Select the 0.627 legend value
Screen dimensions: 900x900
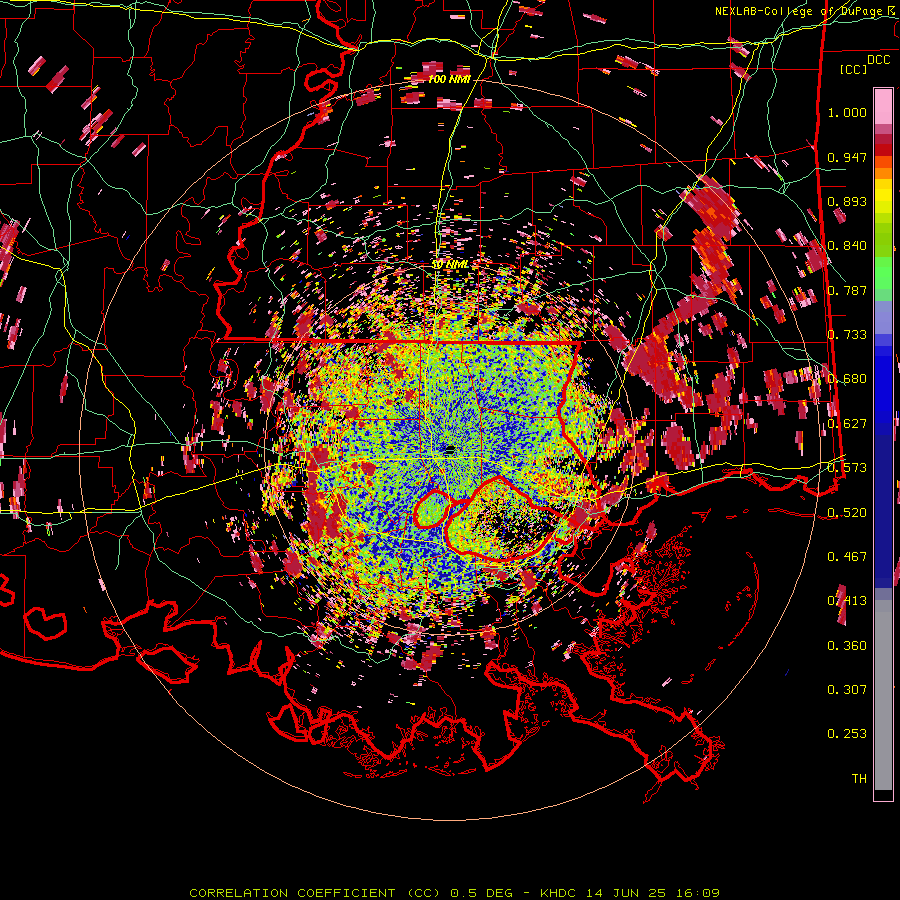coord(847,424)
